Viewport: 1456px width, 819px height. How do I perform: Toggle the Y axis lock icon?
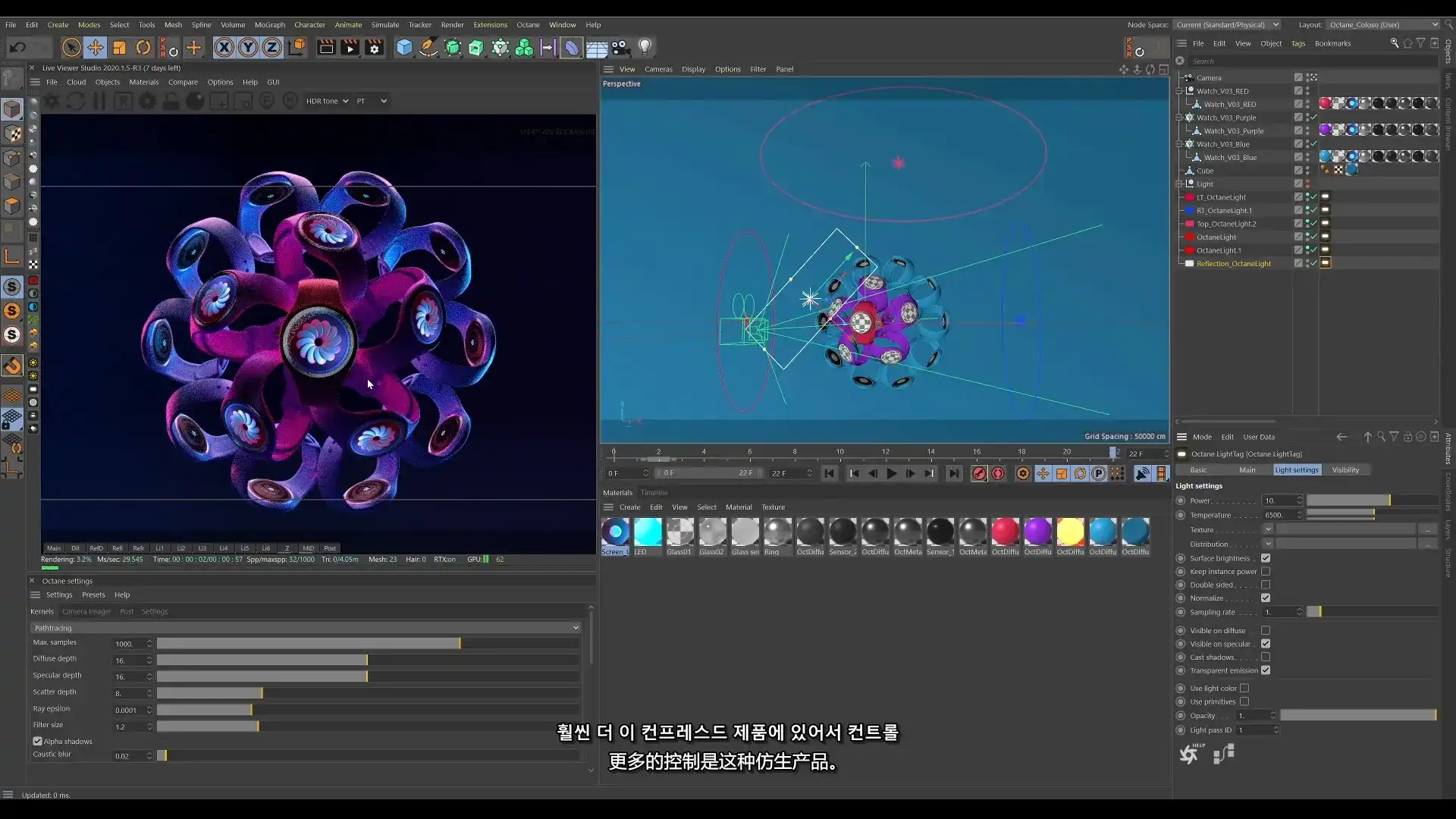pyautogui.click(x=248, y=47)
